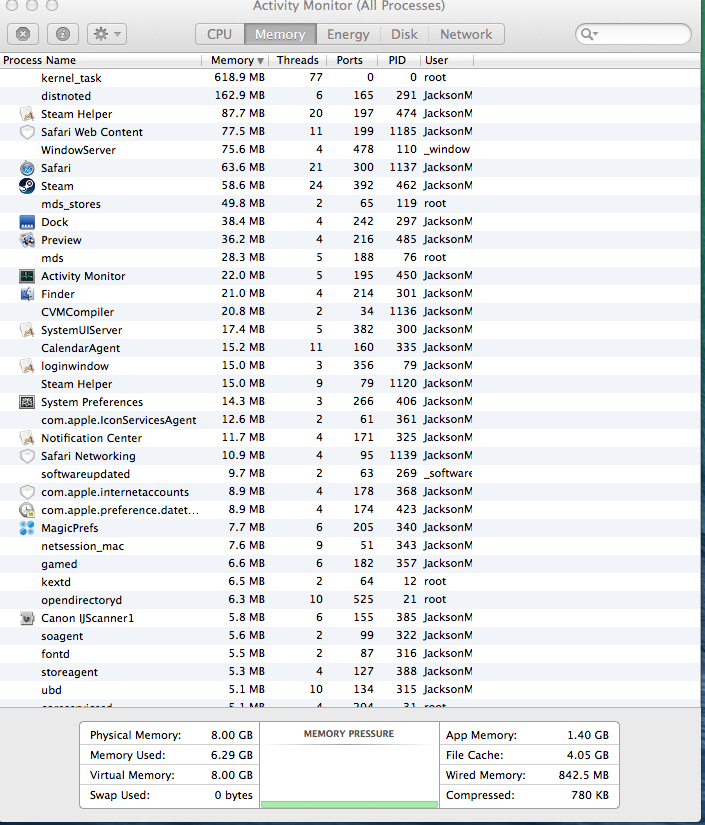Click the Compressed 780 KB value
The image size is (705, 825).
click(590, 795)
